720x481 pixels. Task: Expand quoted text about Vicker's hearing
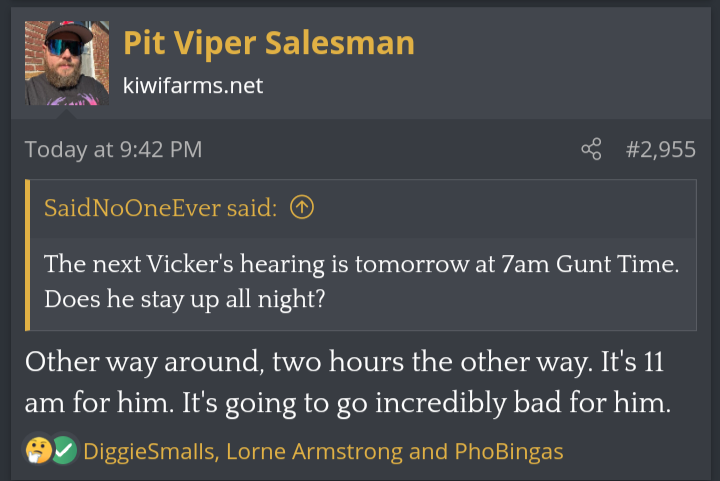point(363,281)
